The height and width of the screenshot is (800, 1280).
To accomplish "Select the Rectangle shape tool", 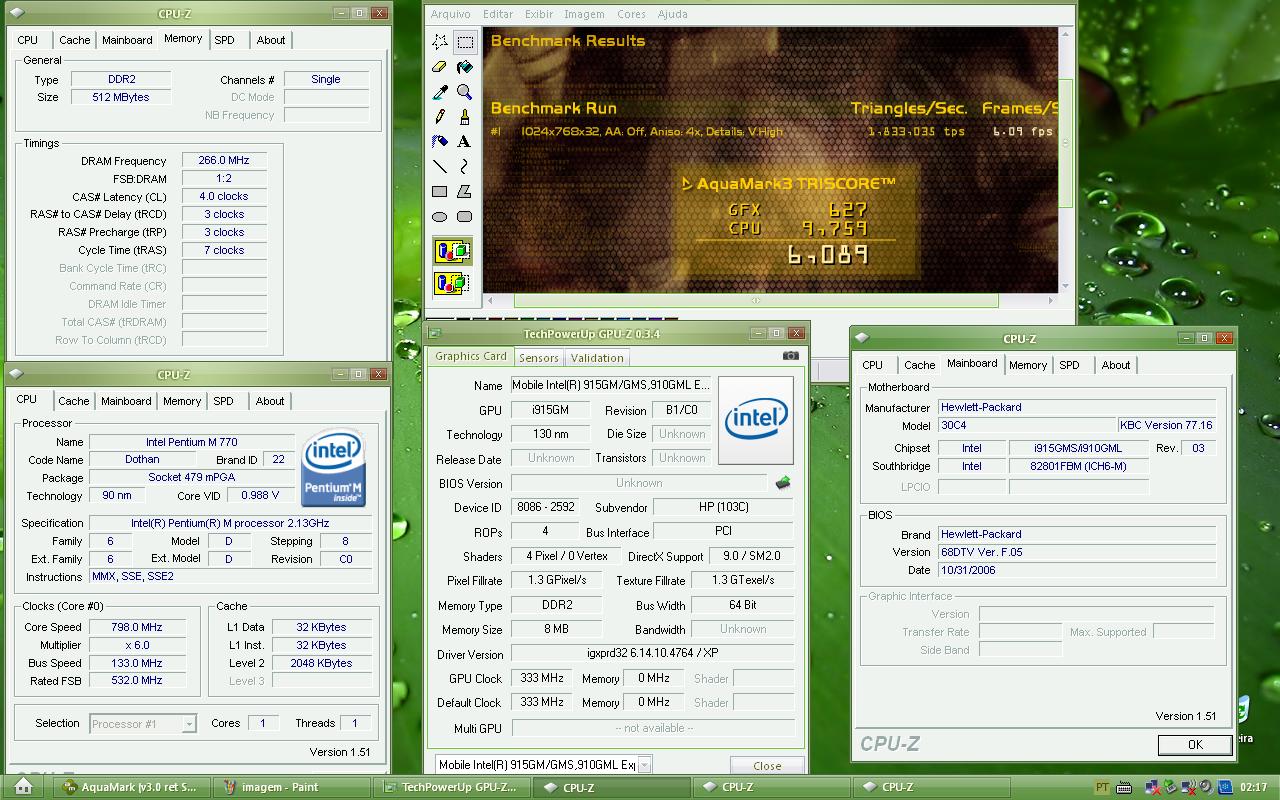I will click(440, 191).
